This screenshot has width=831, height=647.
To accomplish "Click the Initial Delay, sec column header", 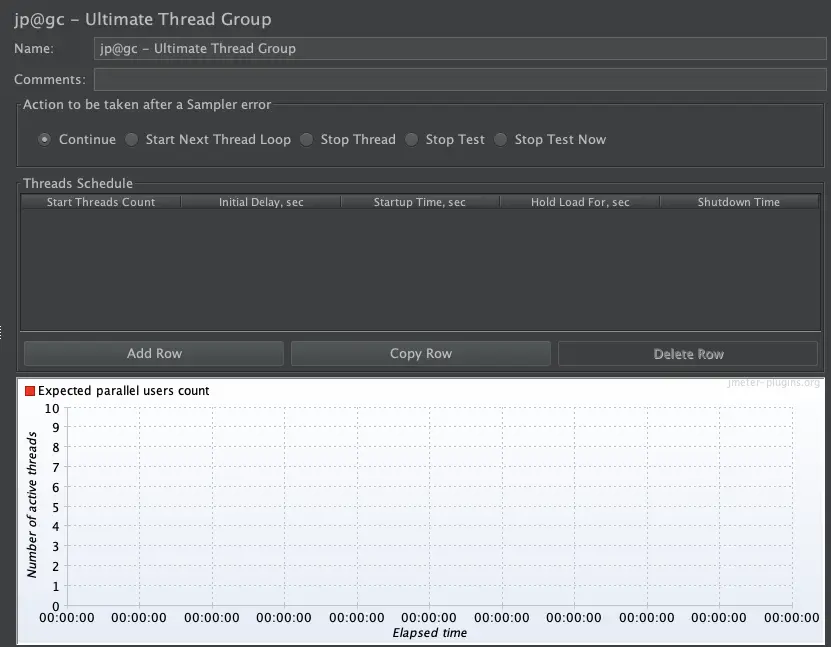I will [261, 202].
